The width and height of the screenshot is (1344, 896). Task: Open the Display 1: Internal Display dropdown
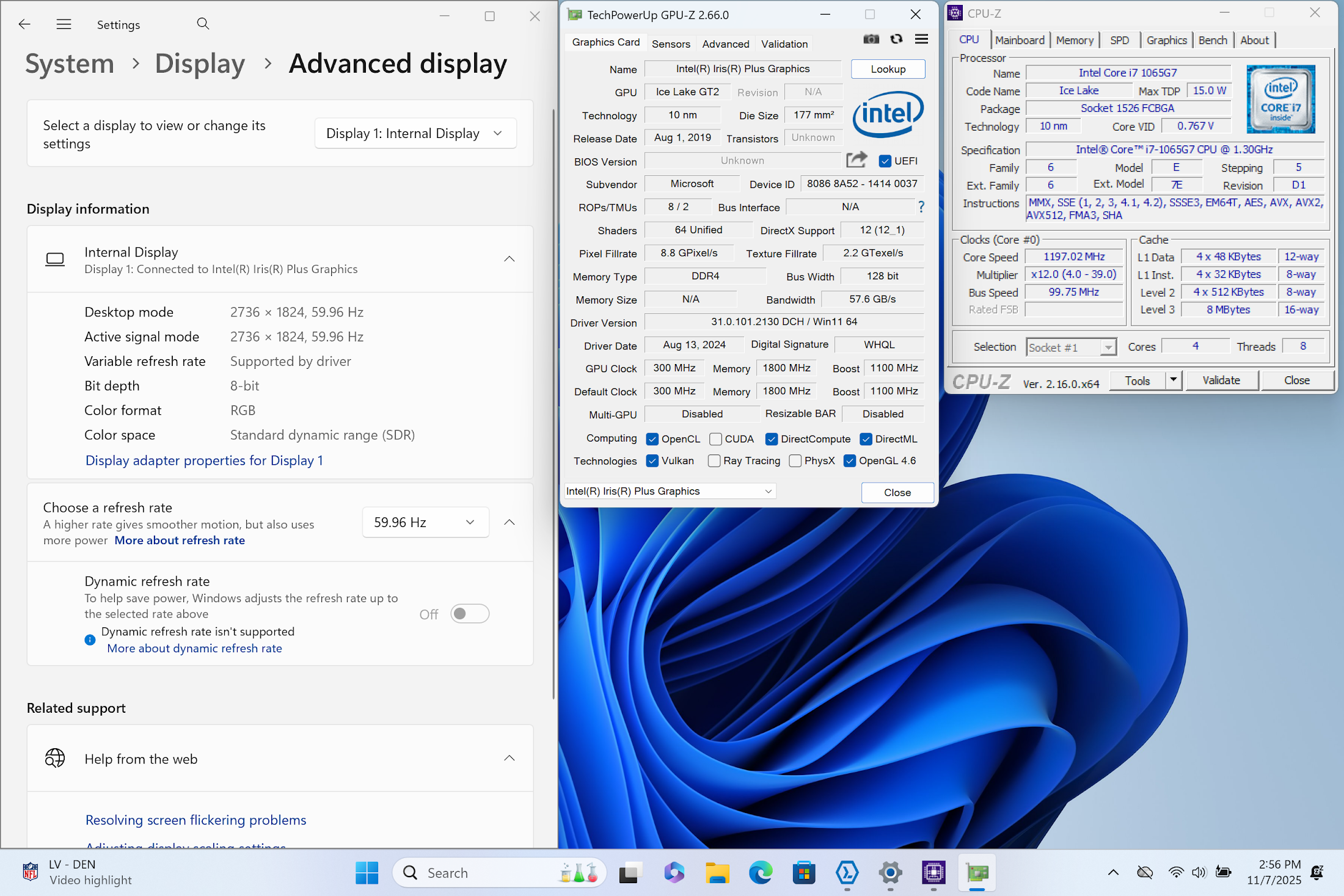(415, 133)
